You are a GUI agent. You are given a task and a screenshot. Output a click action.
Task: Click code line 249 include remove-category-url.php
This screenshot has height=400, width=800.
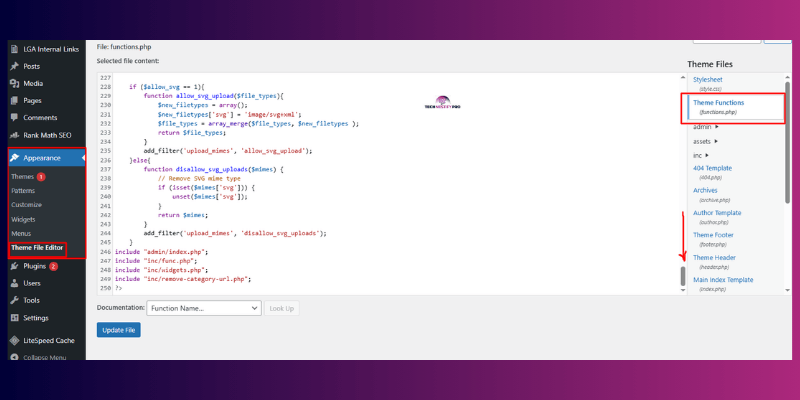[x=184, y=279]
